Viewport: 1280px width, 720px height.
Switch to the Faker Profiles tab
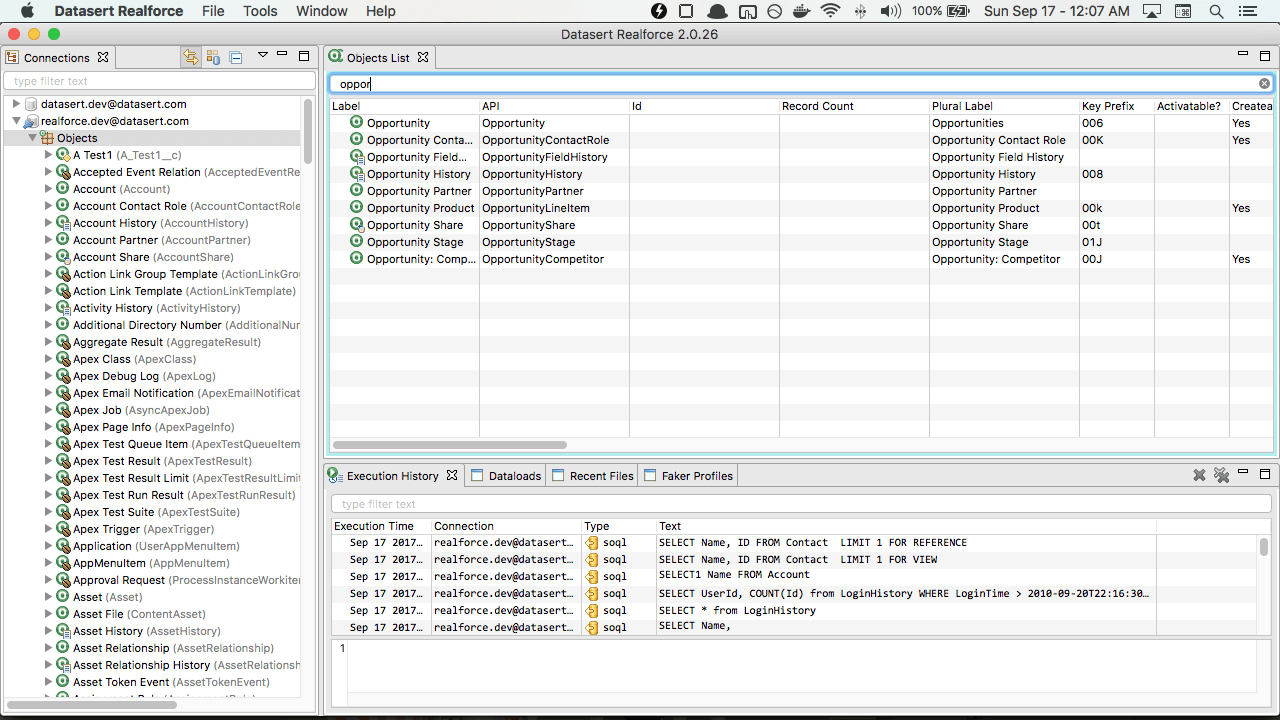[688, 476]
